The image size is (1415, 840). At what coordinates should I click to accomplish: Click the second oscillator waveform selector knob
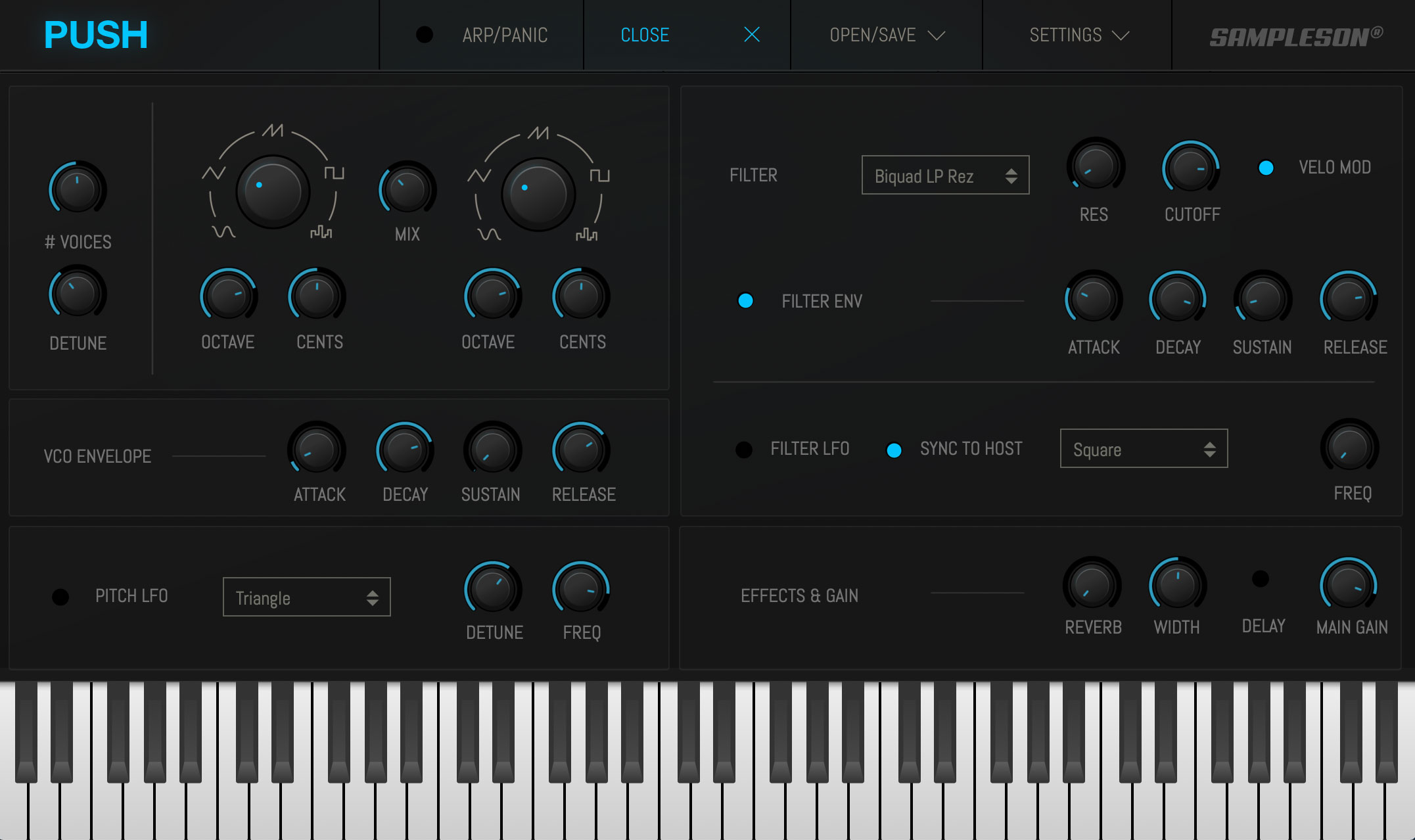(538, 193)
